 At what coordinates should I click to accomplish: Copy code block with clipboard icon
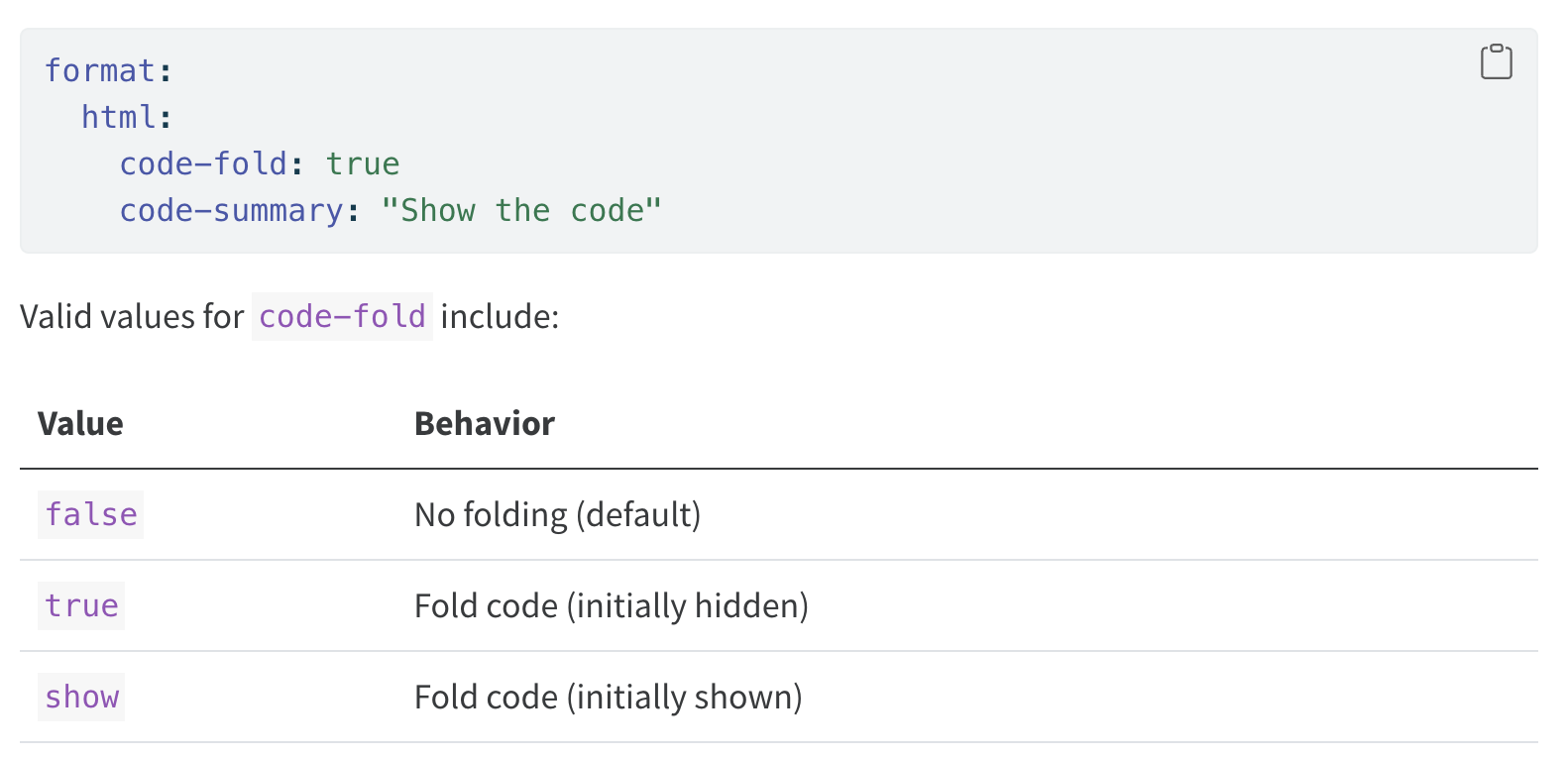point(1496,61)
